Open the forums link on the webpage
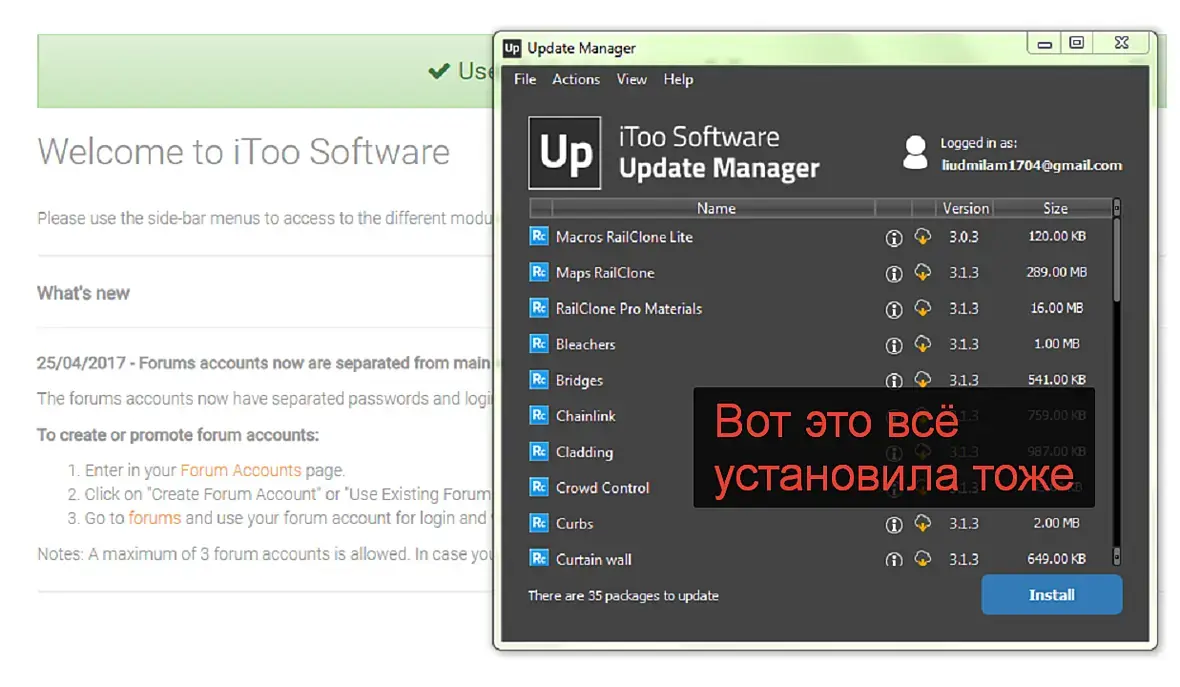 click(x=154, y=518)
